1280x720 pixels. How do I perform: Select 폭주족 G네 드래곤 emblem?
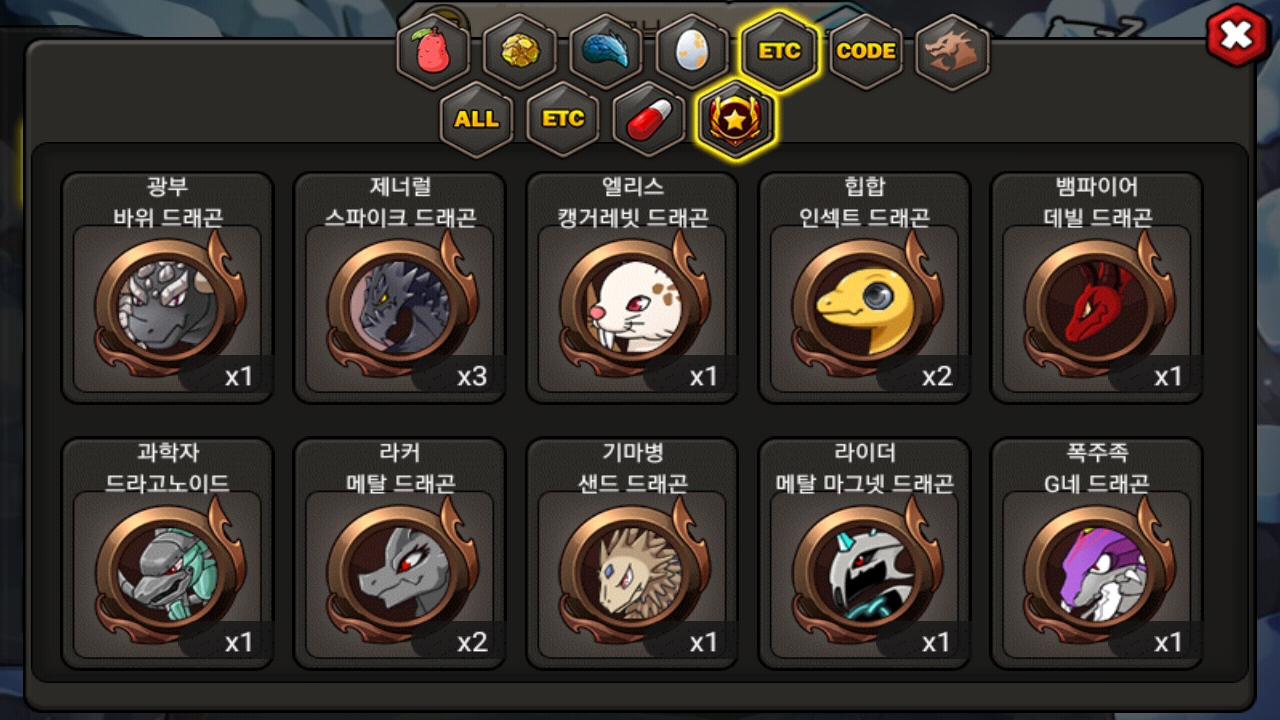tap(1097, 554)
